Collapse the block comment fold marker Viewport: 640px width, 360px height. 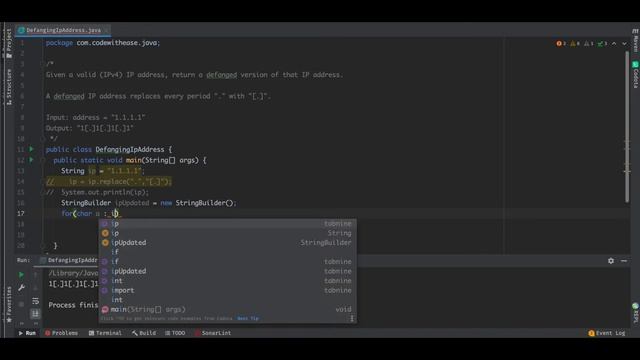click(42, 64)
